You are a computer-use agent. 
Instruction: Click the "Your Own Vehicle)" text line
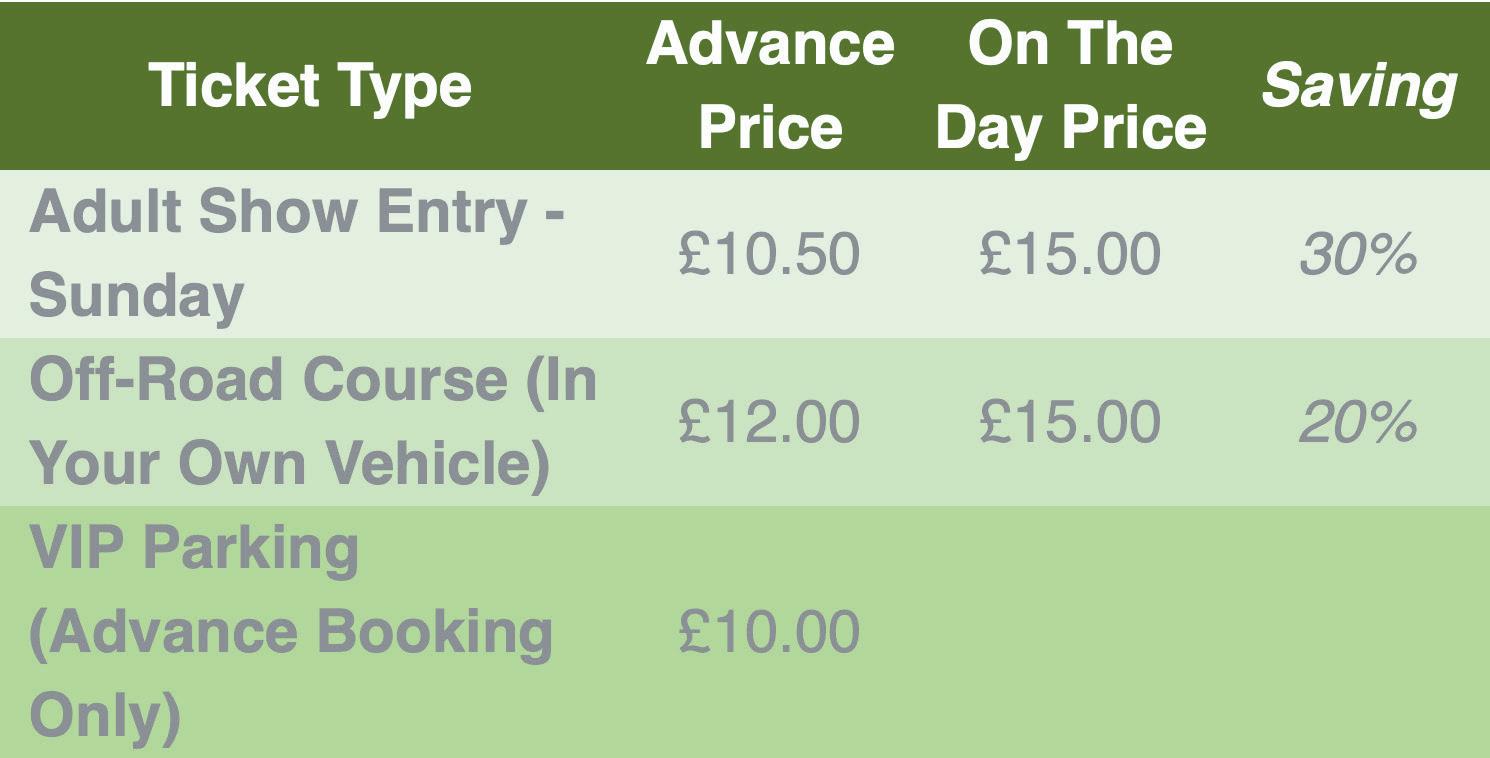point(290,463)
